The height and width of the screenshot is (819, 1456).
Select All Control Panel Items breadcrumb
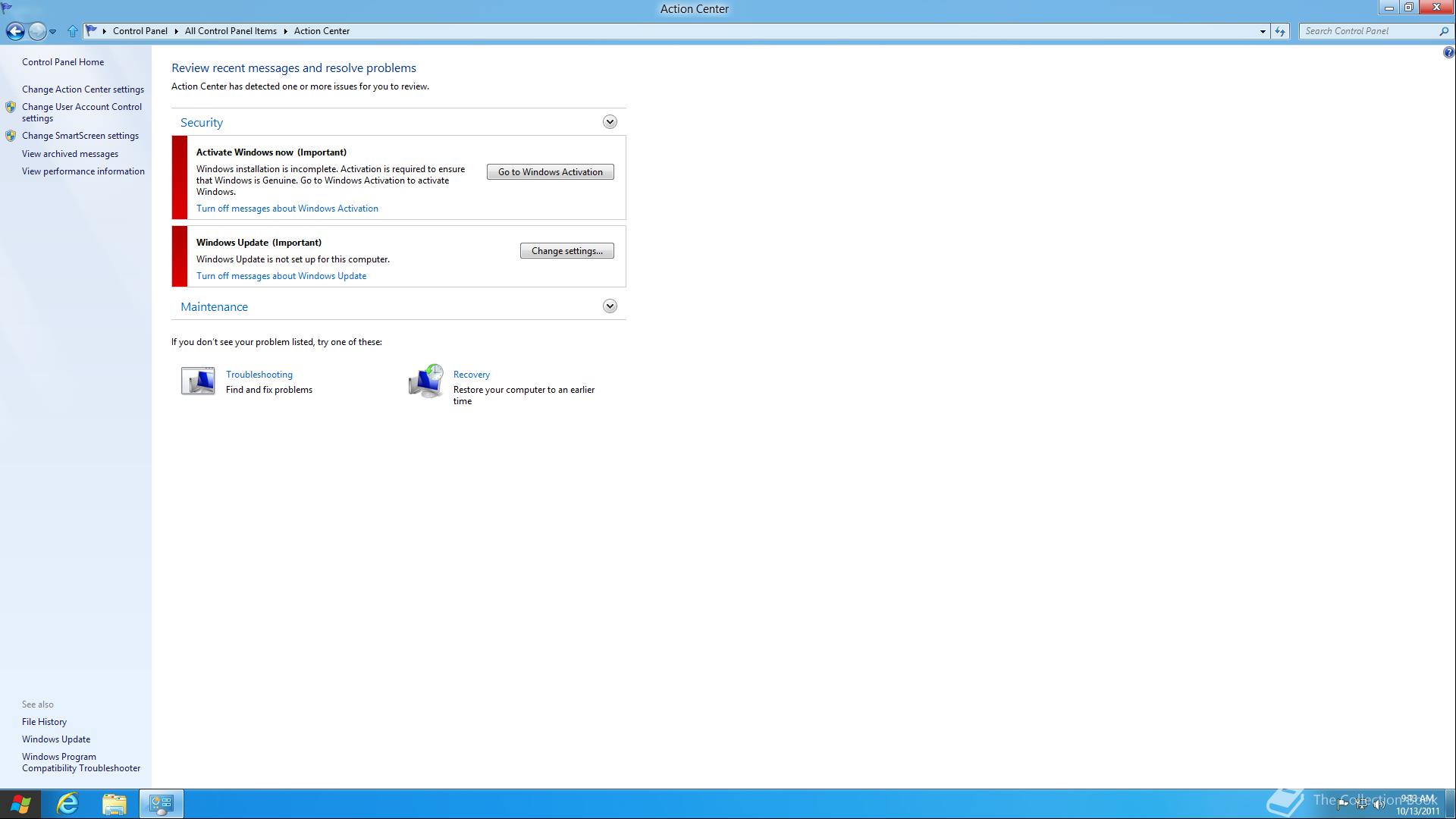pyautogui.click(x=231, y=31)
